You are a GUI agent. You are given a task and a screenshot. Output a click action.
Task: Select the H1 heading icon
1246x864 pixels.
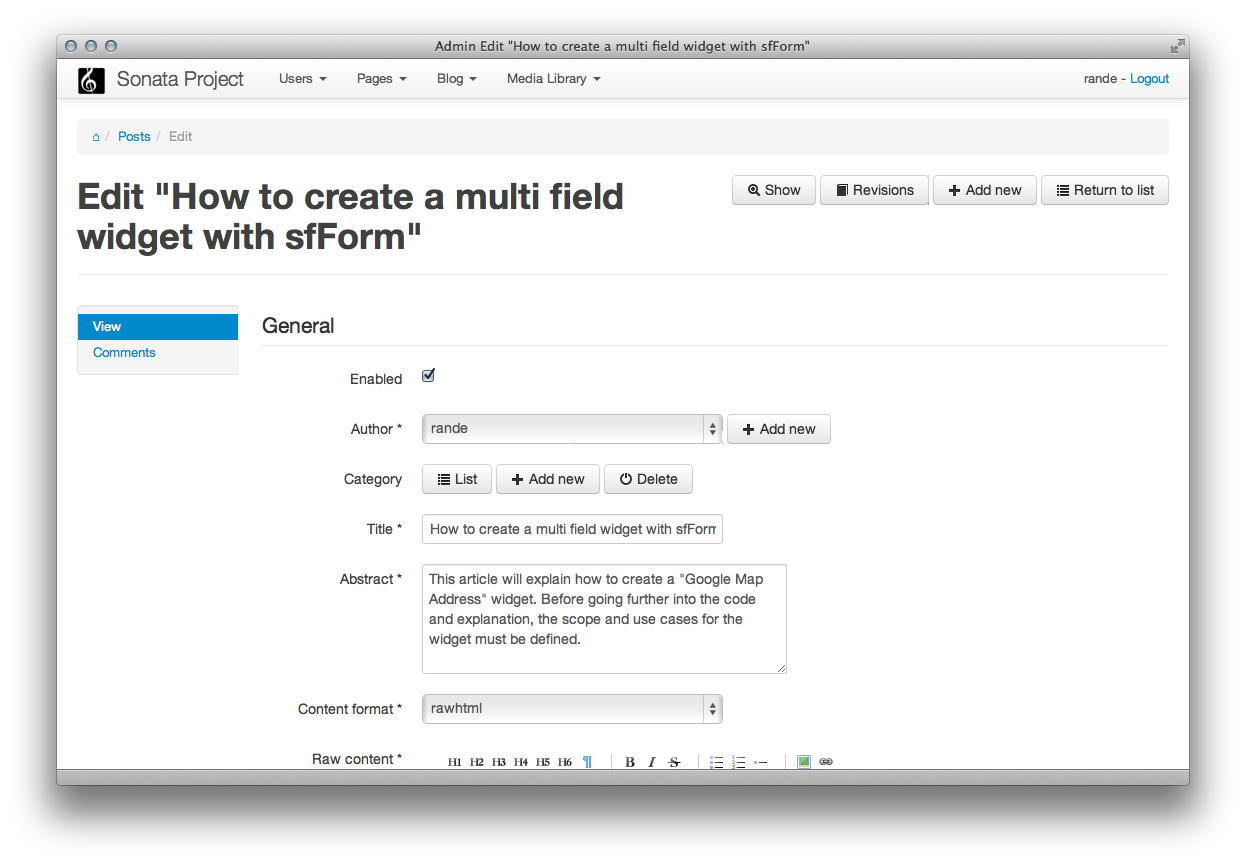pyautogui.click(x=455, y=762)
